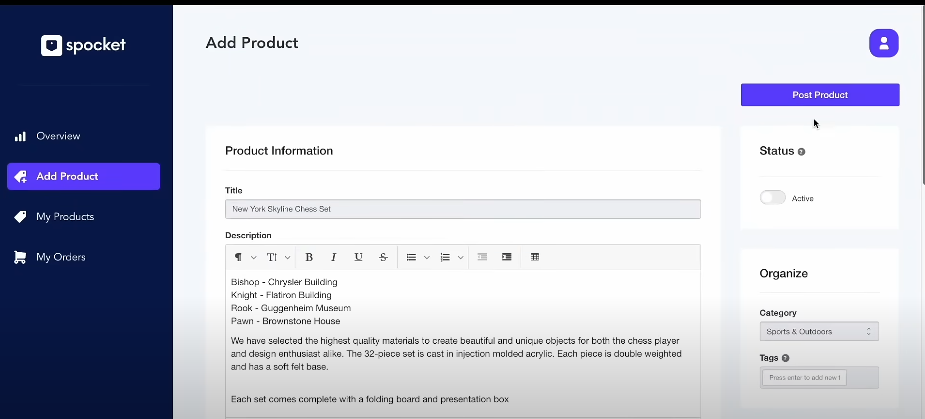Image resolution: width=925 pixels, height=419 pixels.
Task: Click the Title field with New York Skyline Chess Set
Action: pos(462,209)
